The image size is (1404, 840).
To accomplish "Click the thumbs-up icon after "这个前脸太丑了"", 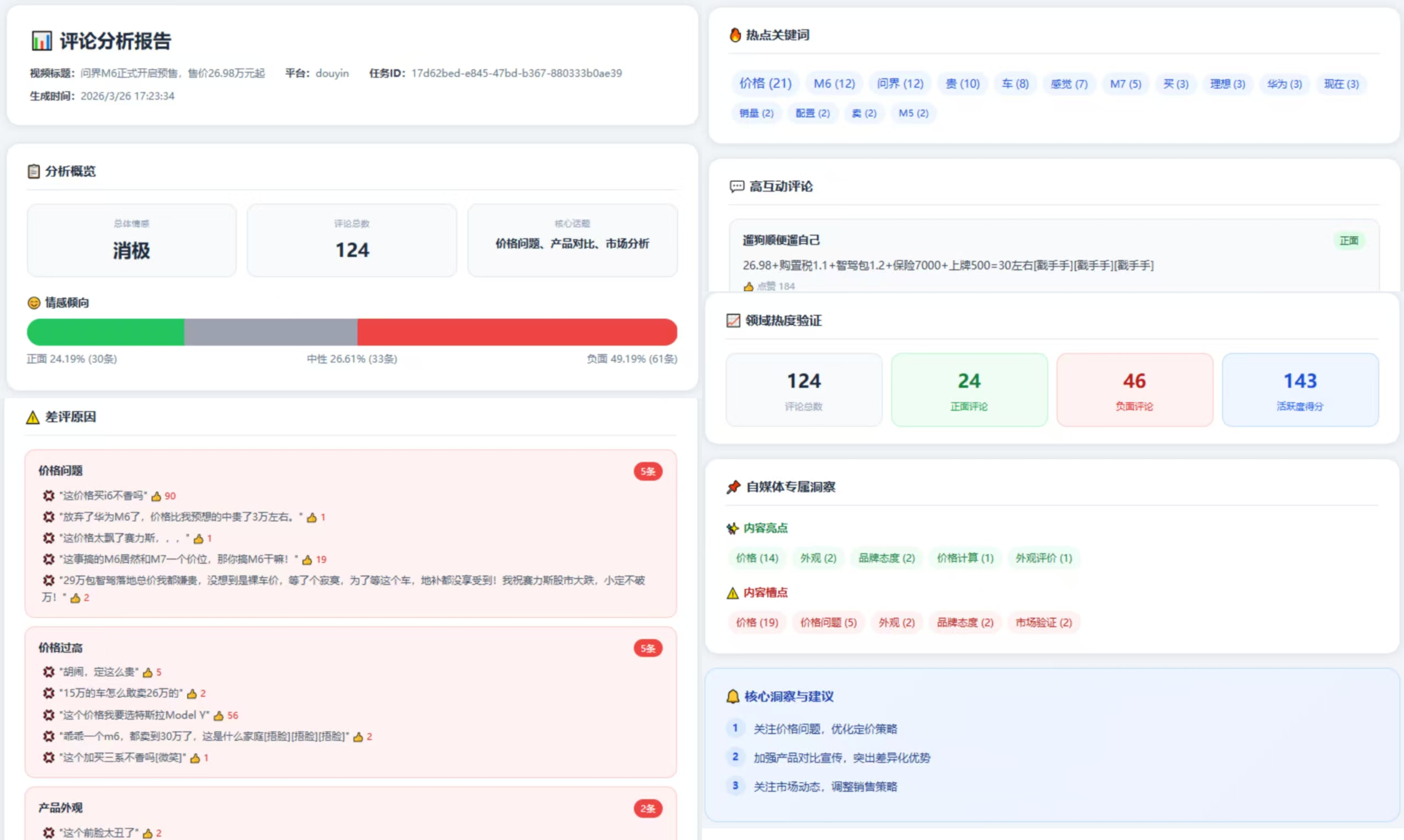I will click(148, 833).
